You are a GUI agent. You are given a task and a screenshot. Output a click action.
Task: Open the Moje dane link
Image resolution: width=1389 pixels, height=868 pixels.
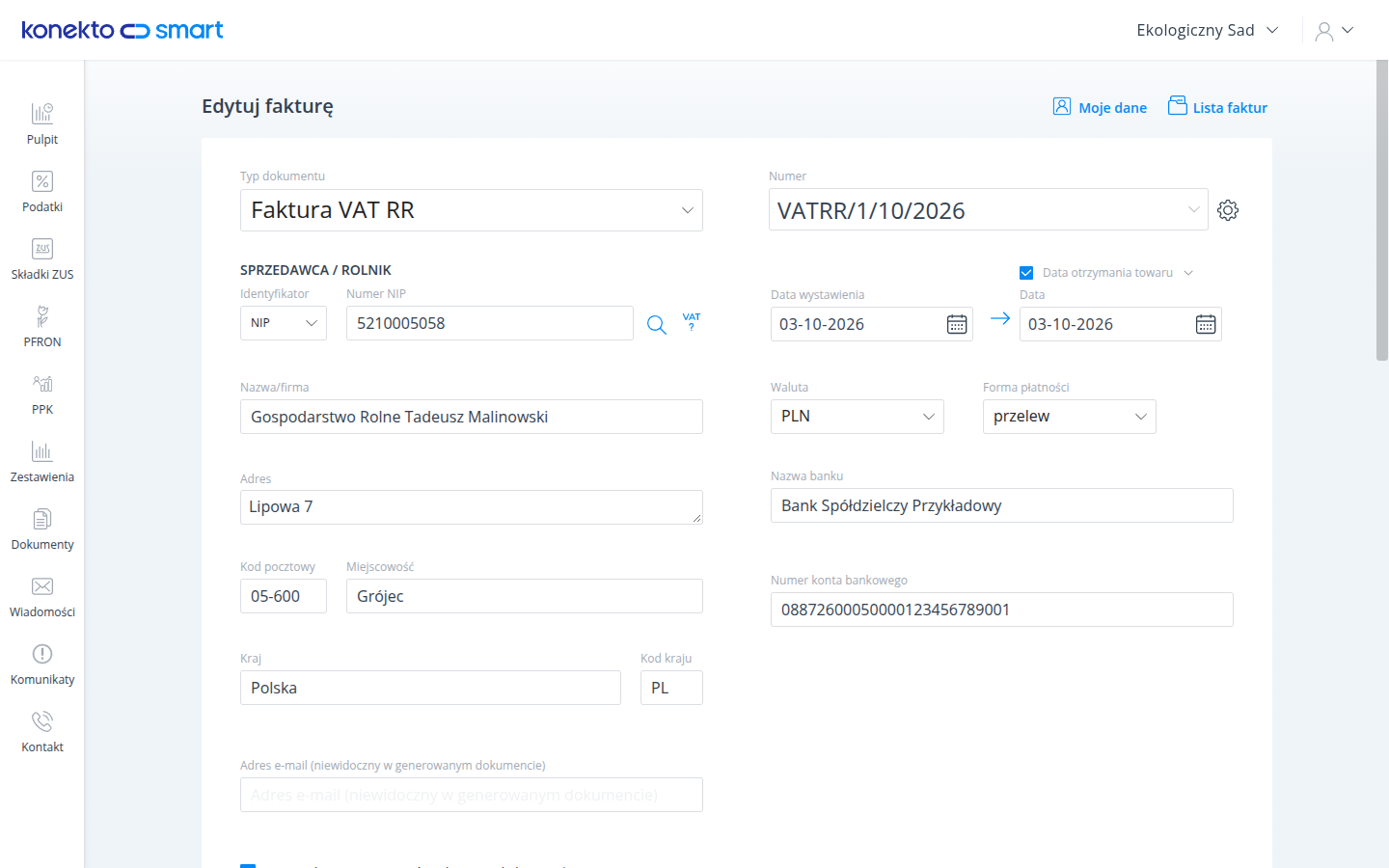pos(1100,107)
